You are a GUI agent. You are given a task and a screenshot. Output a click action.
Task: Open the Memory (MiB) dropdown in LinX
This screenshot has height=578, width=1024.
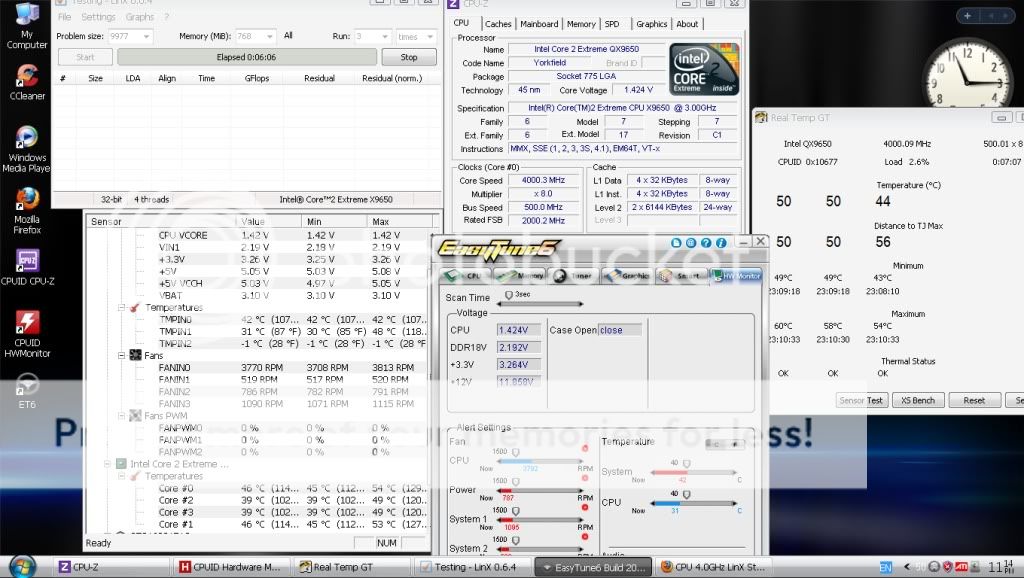pos(268,36)
